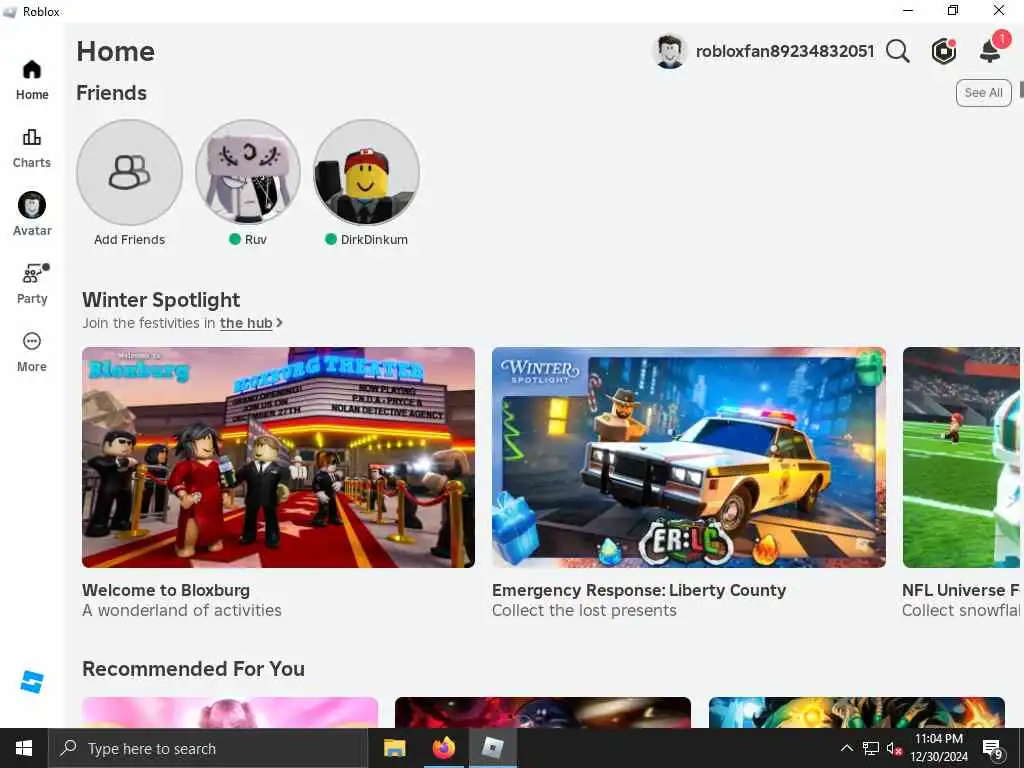Expand the More menu in sidebar

(32, 352)
